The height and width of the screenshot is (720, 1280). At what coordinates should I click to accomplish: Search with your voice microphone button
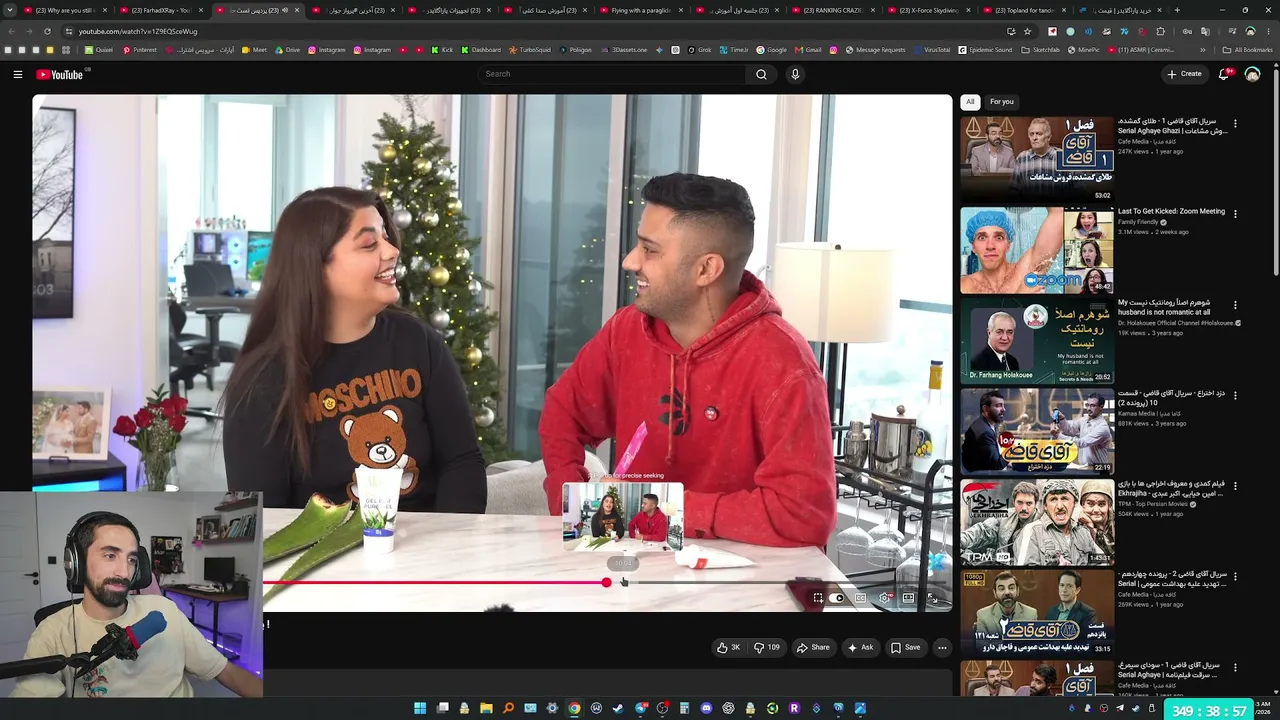pyautogui.click(x=795, y=74)
